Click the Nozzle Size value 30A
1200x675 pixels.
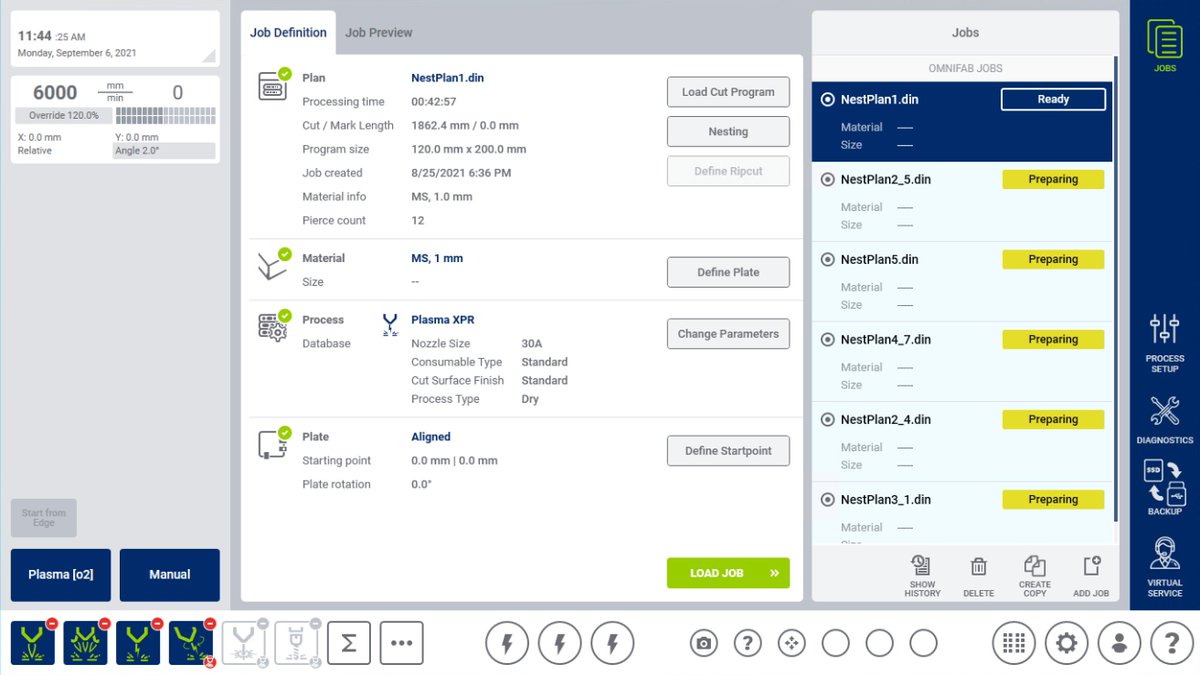pyautogui.click(x=532, y=344)
